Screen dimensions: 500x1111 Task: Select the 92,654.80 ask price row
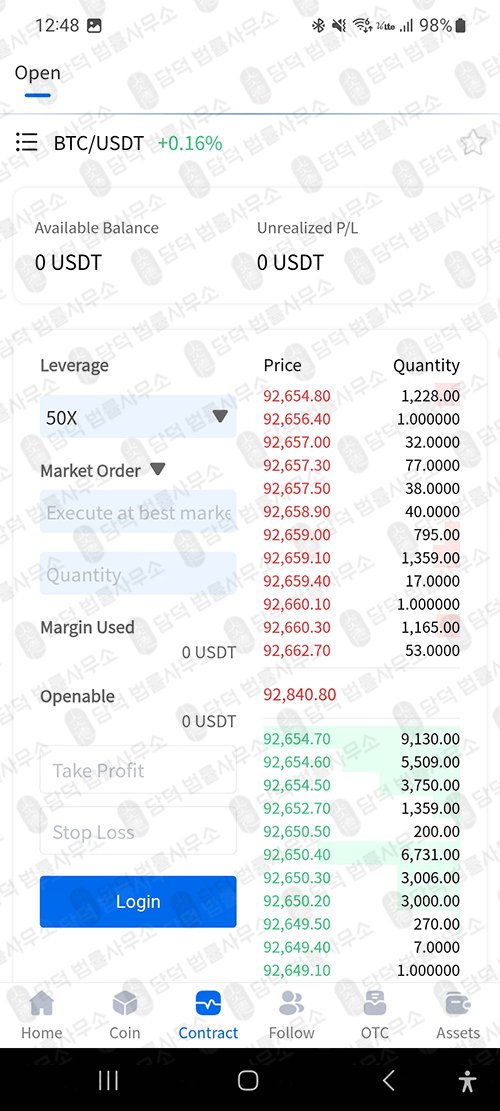(x=361, y=396)
